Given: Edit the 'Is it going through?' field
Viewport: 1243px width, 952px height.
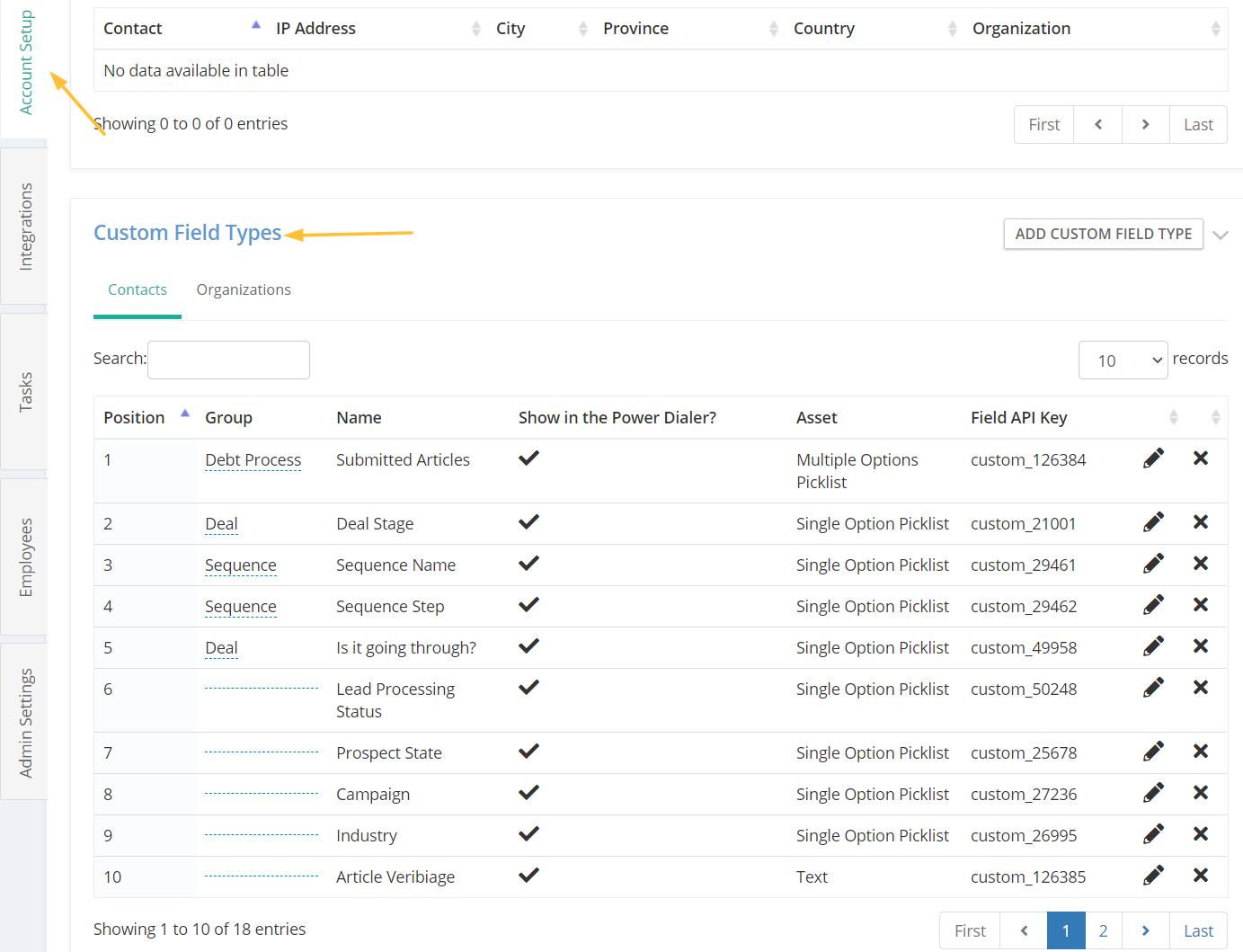Looking at the screenshot, I should coord(1153,646).
